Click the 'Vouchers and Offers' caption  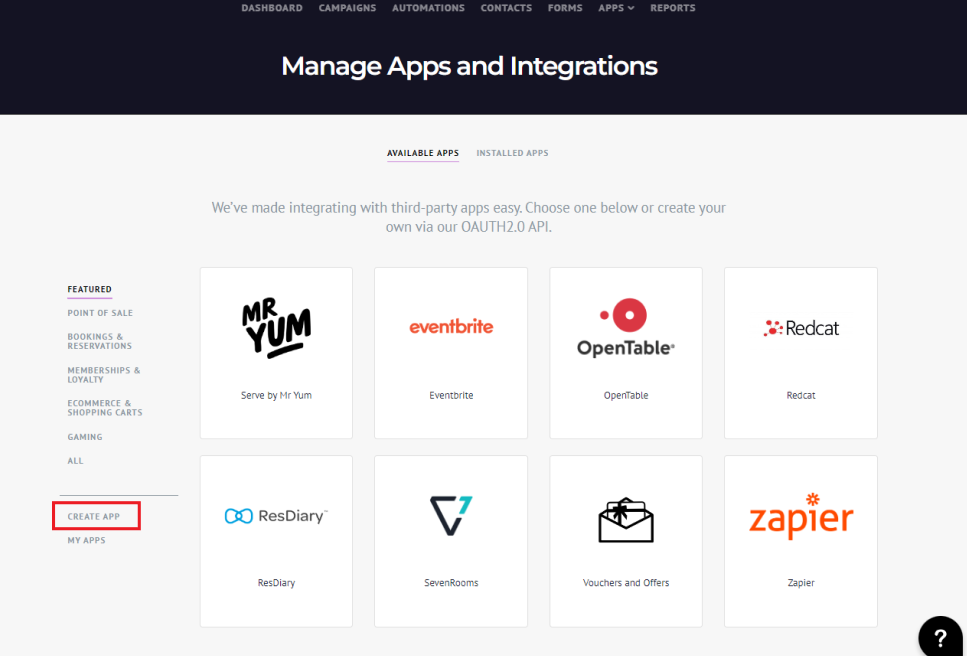pyautogui.click(x=626, y=583)
